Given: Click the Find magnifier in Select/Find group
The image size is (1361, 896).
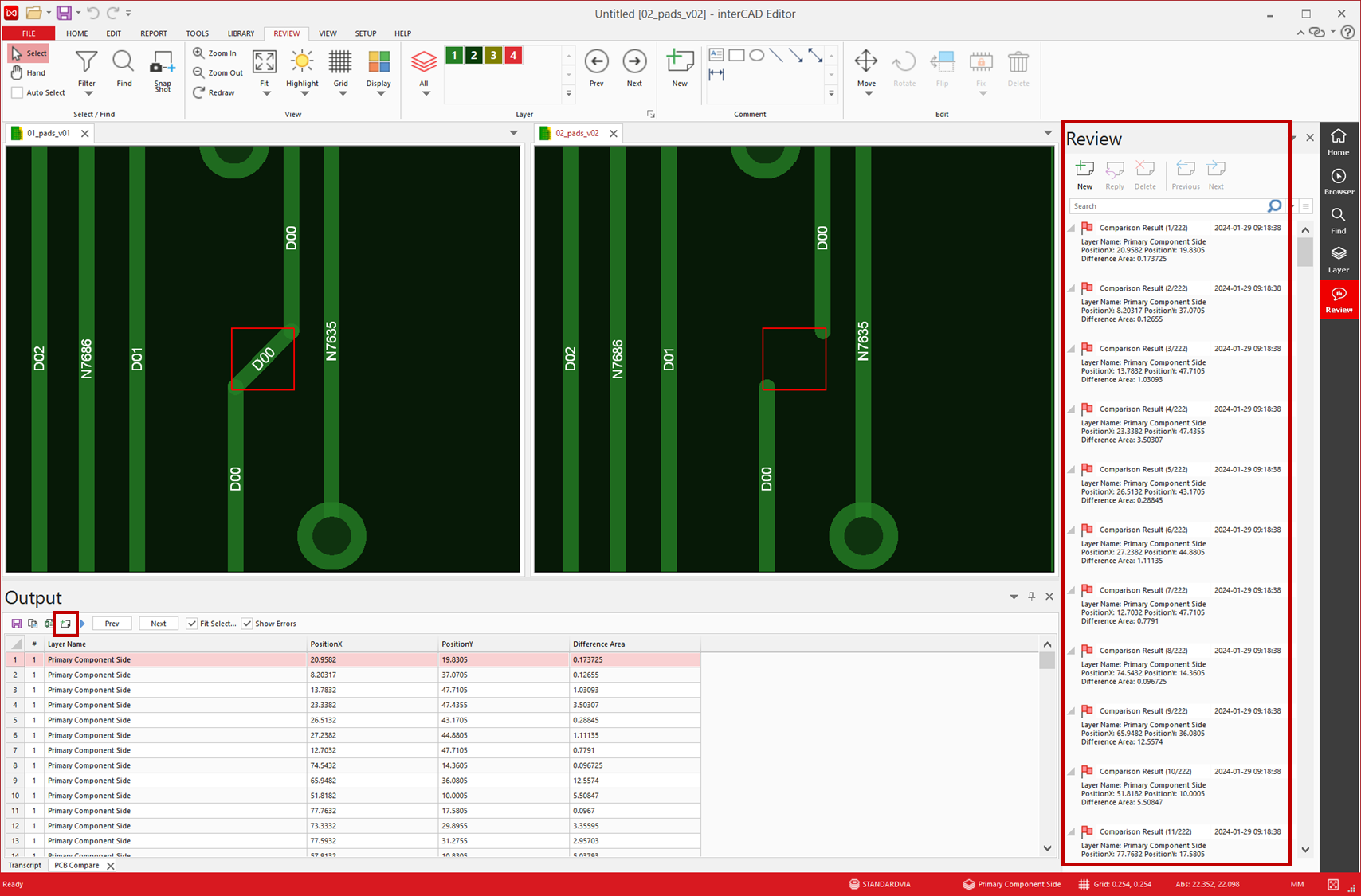Looking at the screenshot, I should coord(124,68).
